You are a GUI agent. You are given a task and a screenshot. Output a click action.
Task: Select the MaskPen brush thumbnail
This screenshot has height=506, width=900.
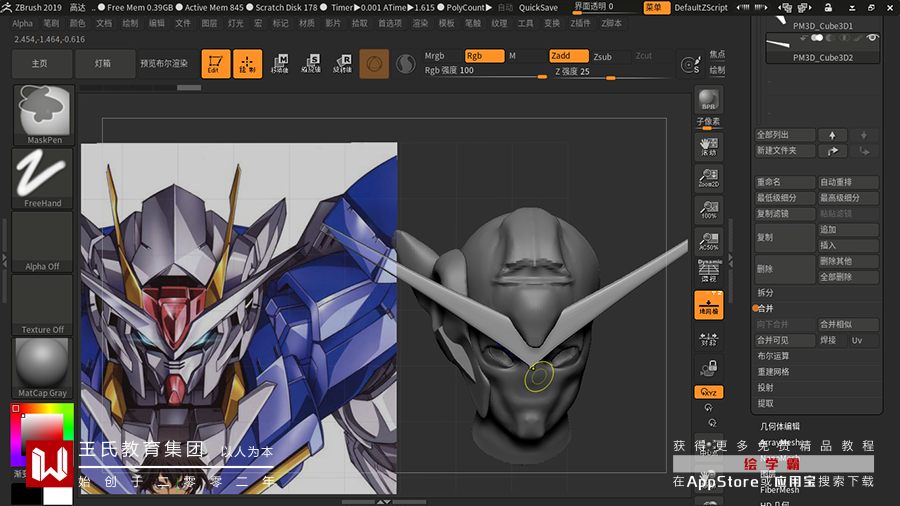tap(42, 114)
